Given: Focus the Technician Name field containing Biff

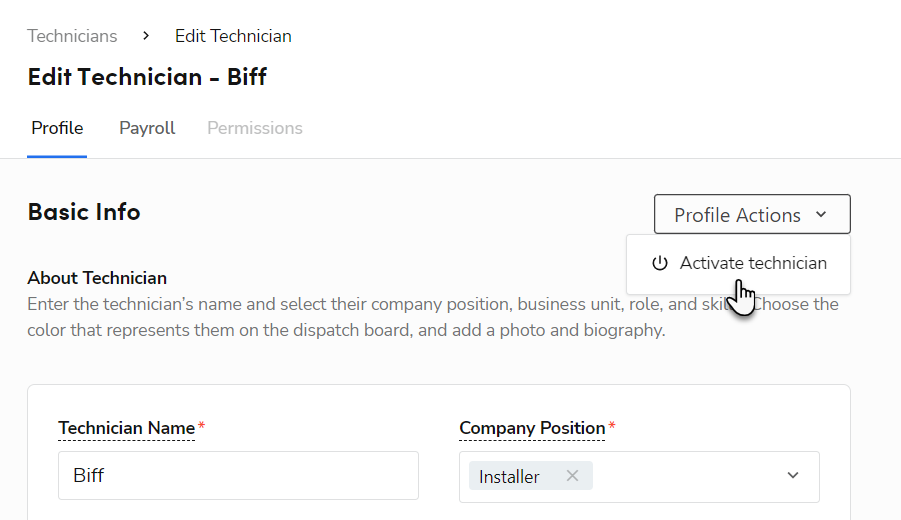Looking at the screenshot, I should 238,475.
